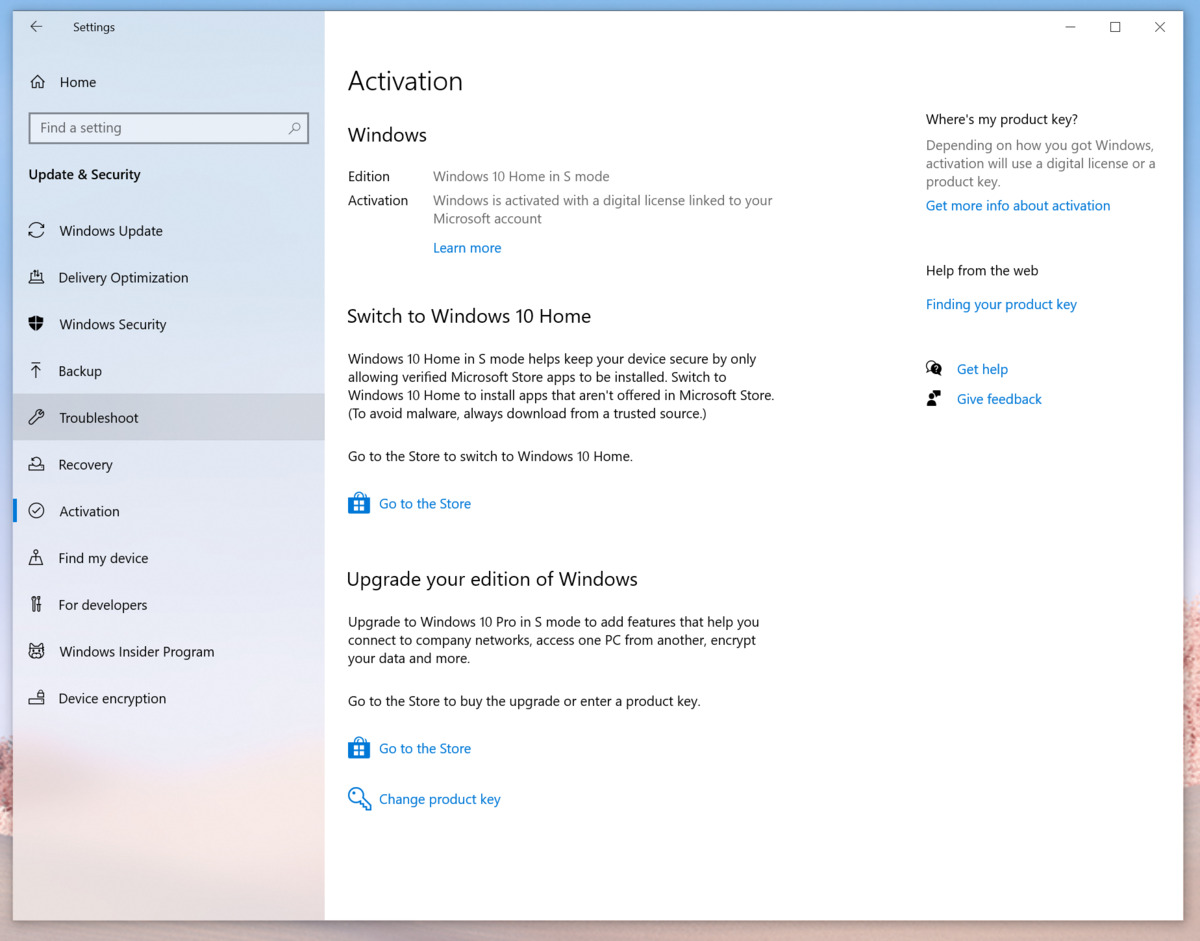Click the search magnifier icon
This screenshot has height=941, width=1200.
[294, 128]
